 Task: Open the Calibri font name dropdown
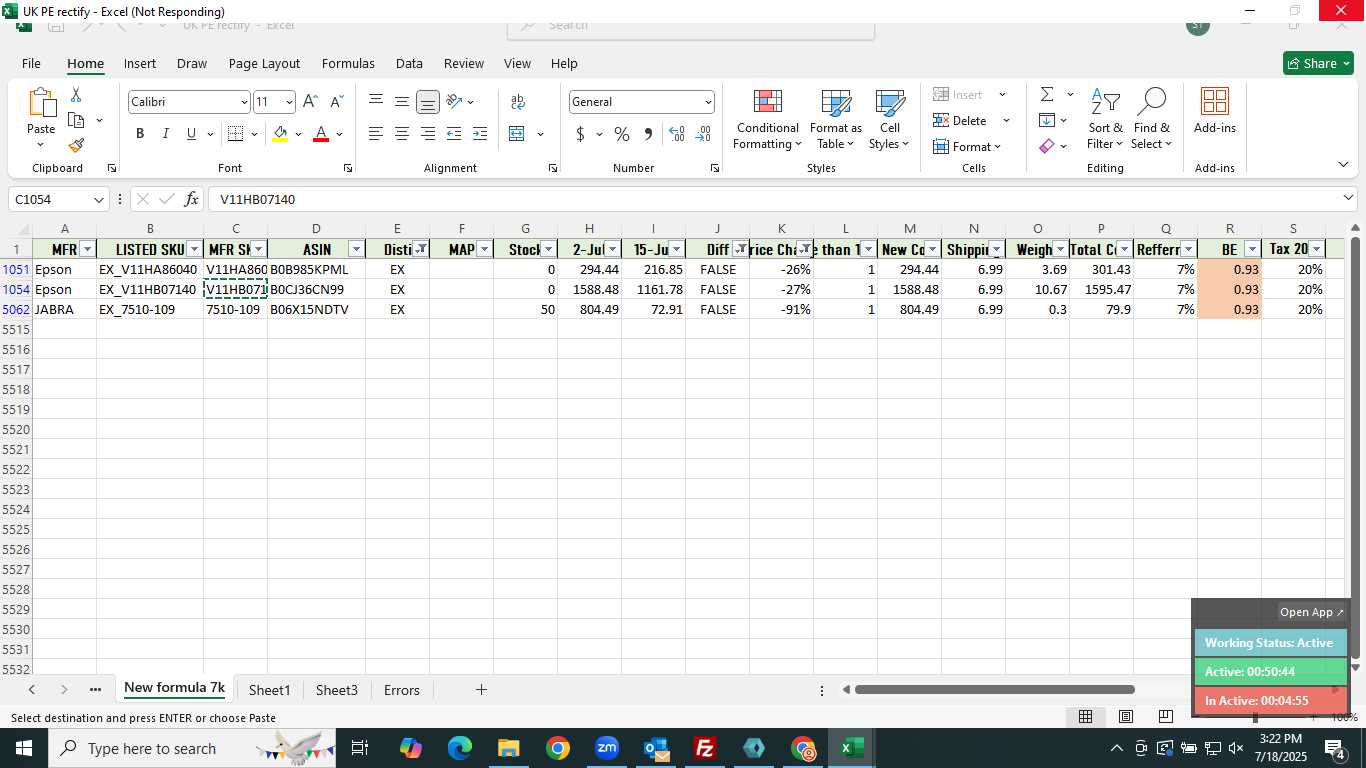point(243,102)
